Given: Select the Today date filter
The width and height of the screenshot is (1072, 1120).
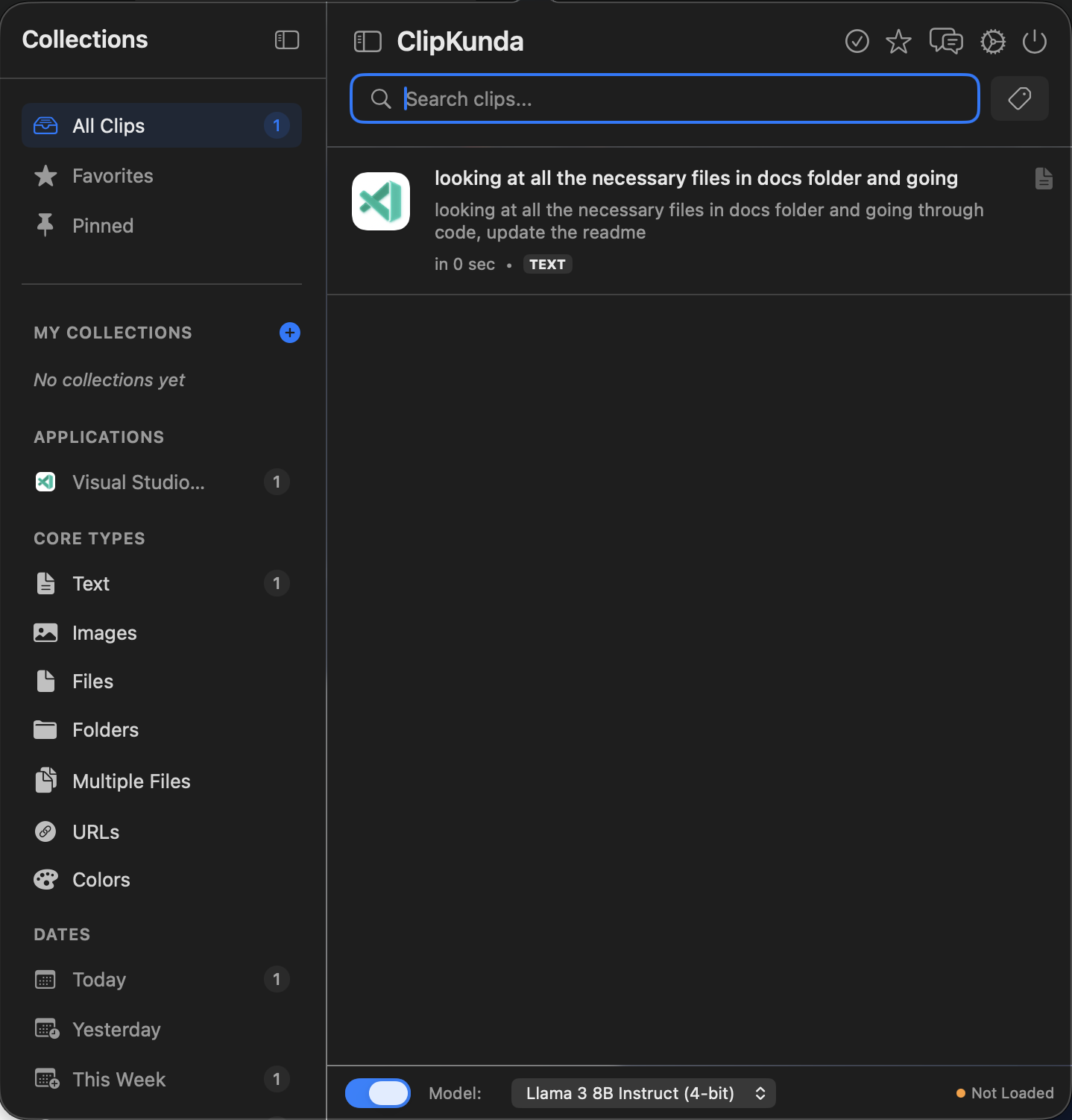Looking at the screenshot, I should tap(99, 979).
